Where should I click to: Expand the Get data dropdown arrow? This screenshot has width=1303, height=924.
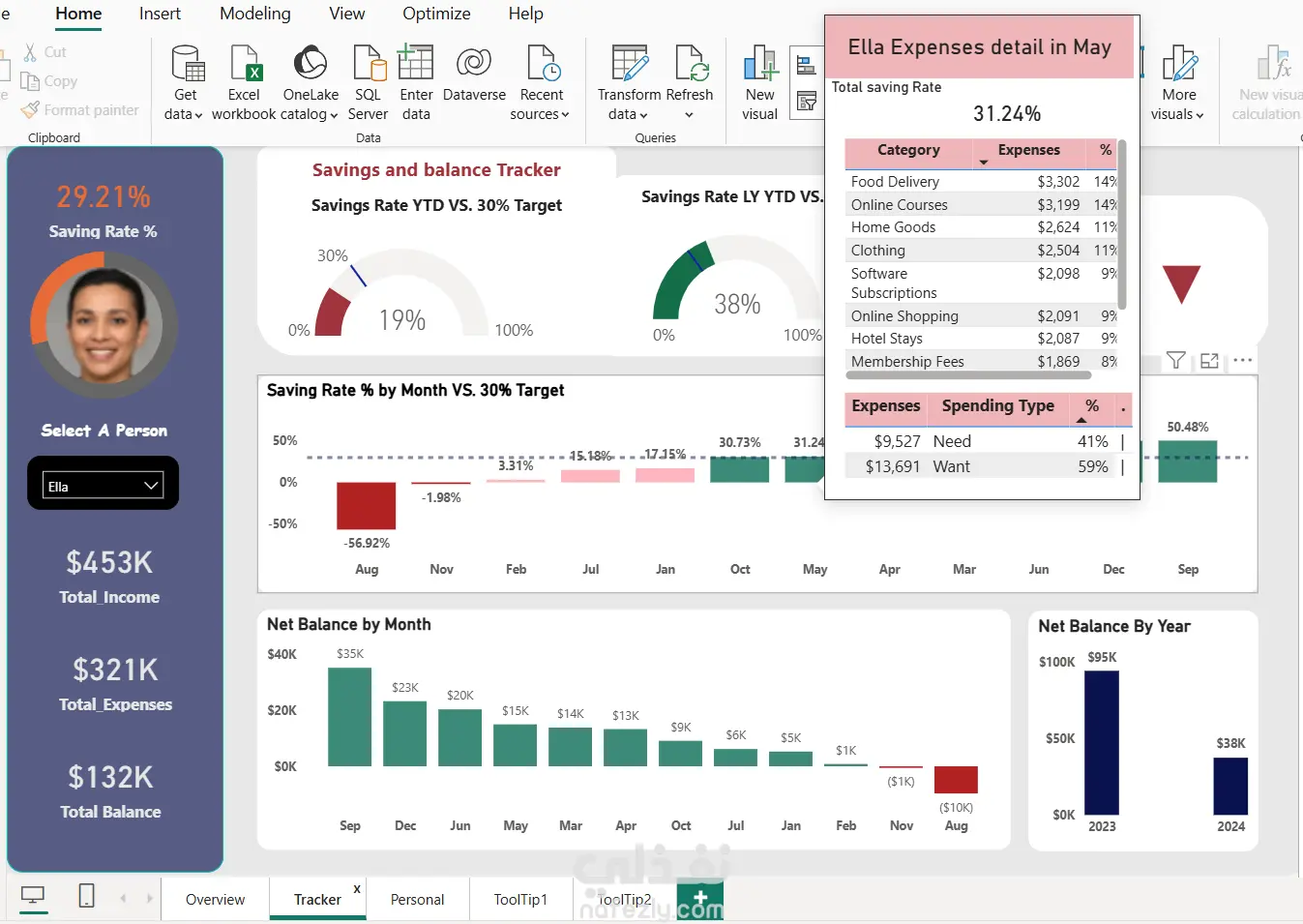(198, 115)
